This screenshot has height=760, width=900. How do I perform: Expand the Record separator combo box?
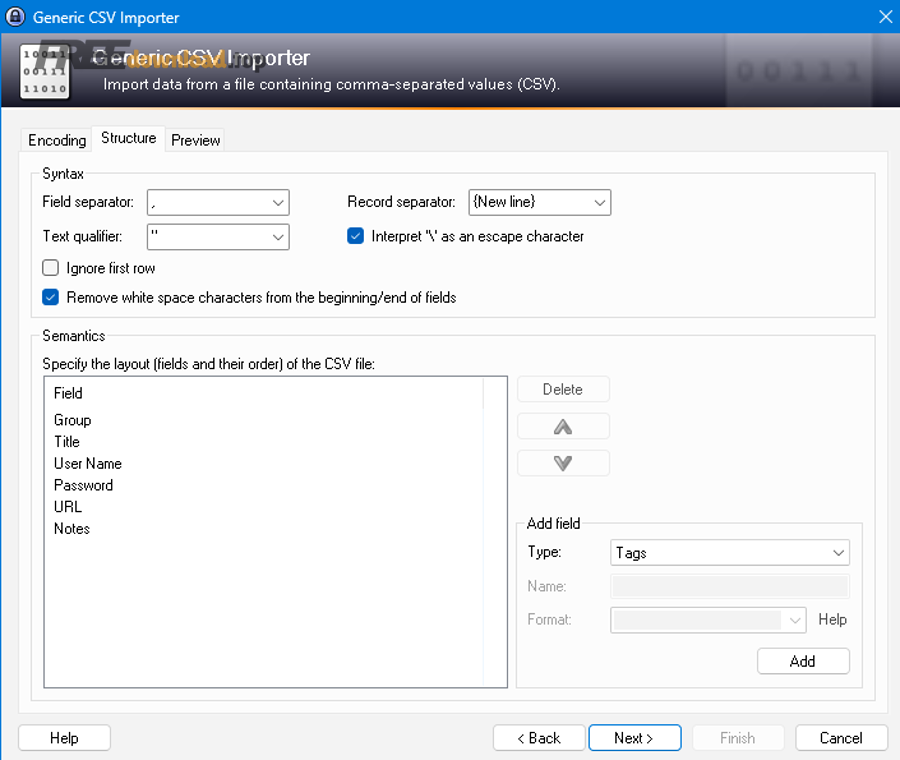(599, 203)
